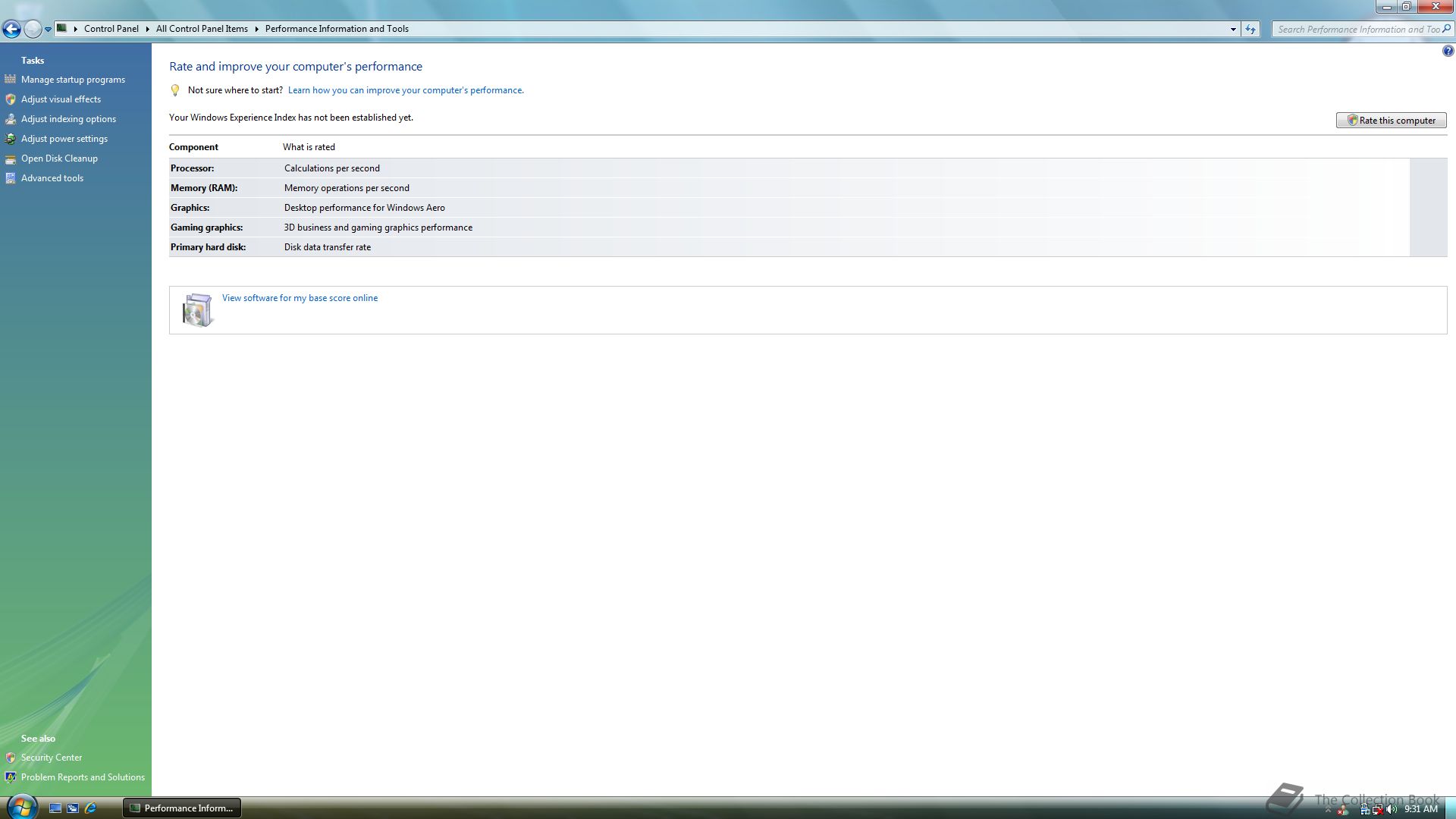Expand the All Control Panel Items breadcrumb arrow
The height and width of the screenshot is (819, 1456).
256,29
